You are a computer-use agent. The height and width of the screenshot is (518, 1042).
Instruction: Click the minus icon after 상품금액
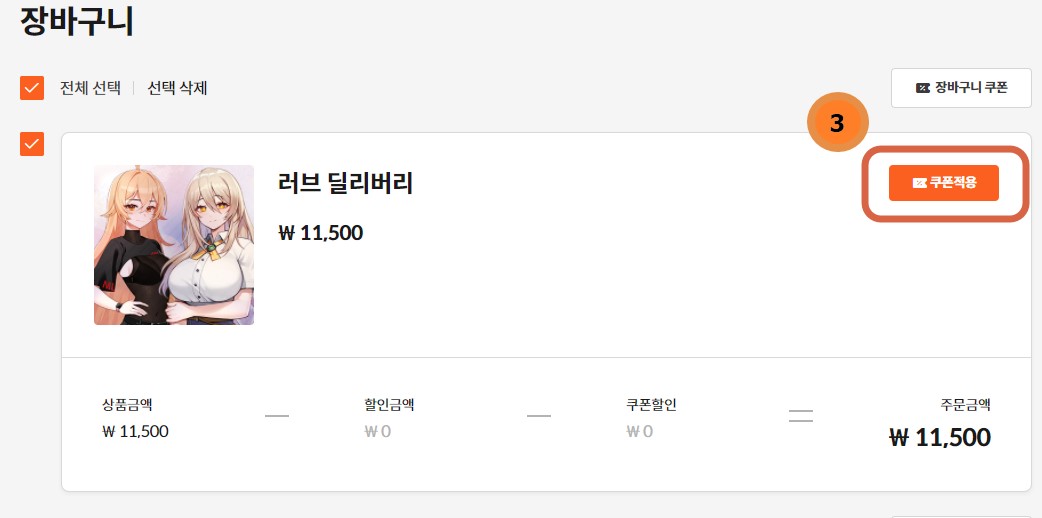coord(277,415)
